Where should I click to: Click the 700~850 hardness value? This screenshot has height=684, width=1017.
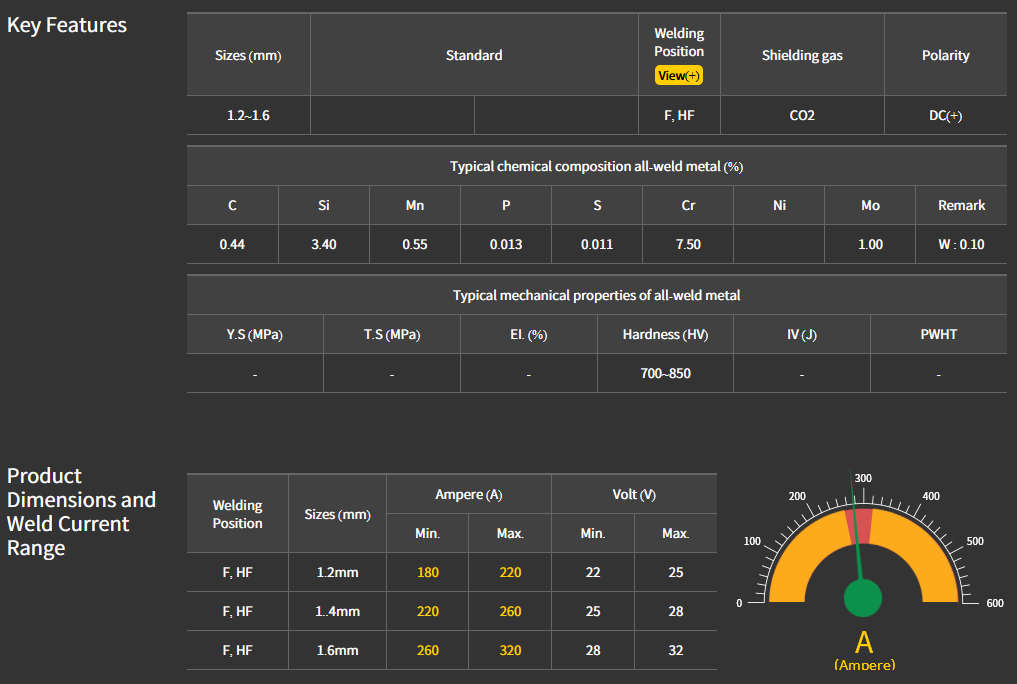pyautogui.click(x=665, y=374)
